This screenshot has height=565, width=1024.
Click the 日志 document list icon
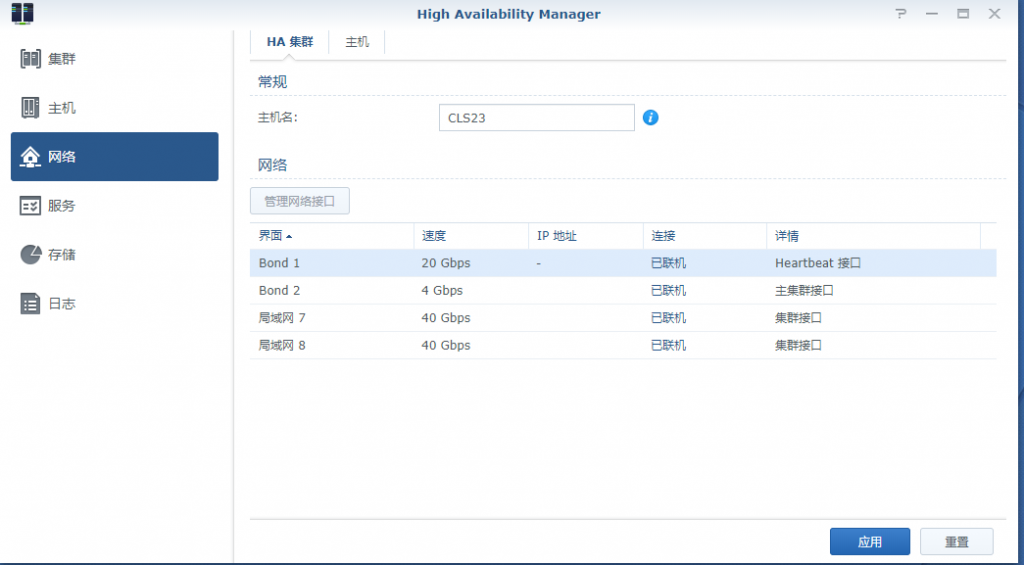(x=30, y=304)
